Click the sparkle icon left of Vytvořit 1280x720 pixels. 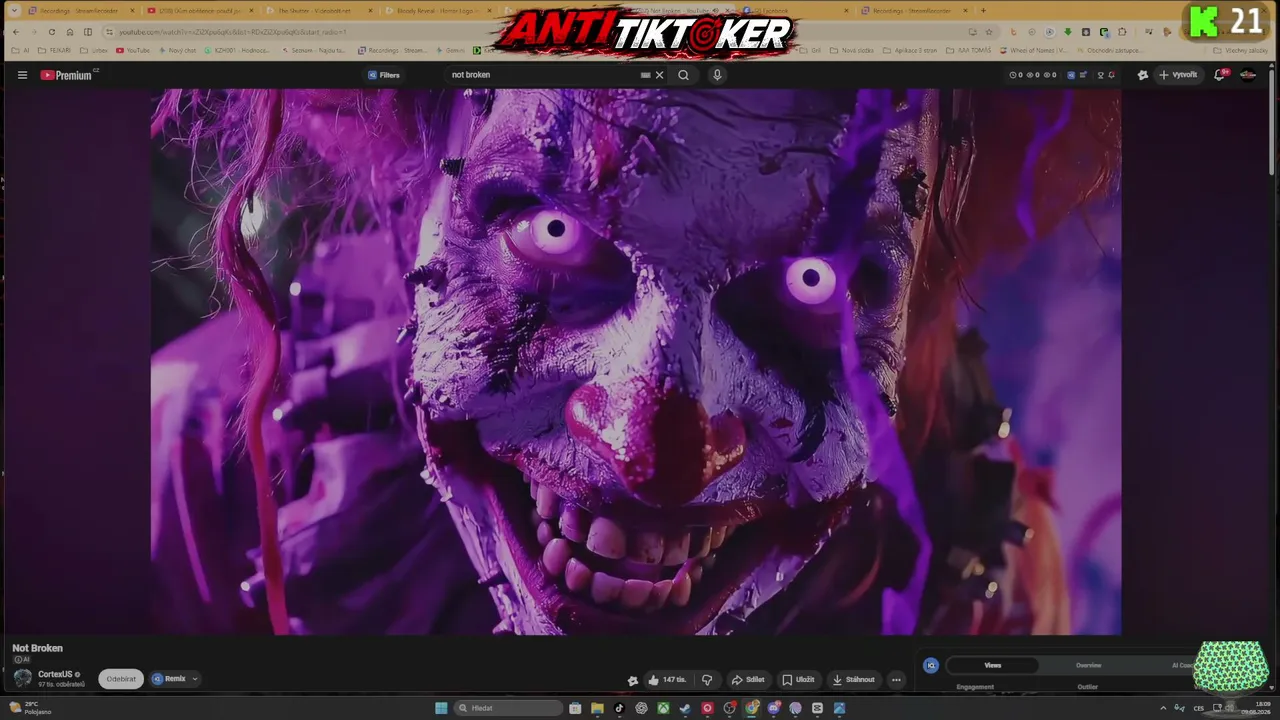(1143, 75)
